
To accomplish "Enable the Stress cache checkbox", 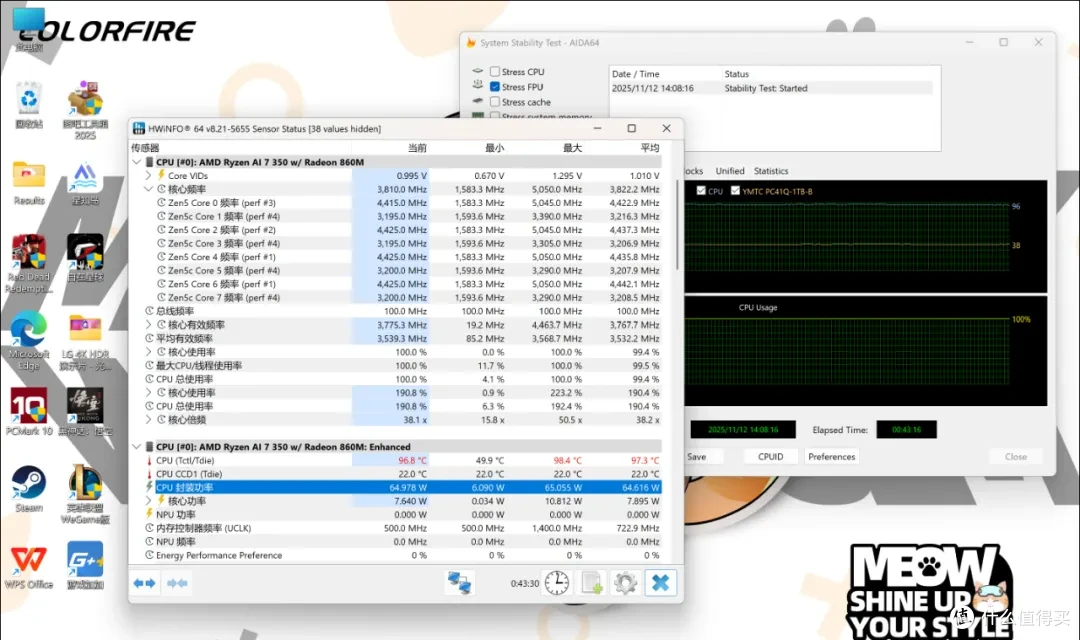I will [495, 102].
